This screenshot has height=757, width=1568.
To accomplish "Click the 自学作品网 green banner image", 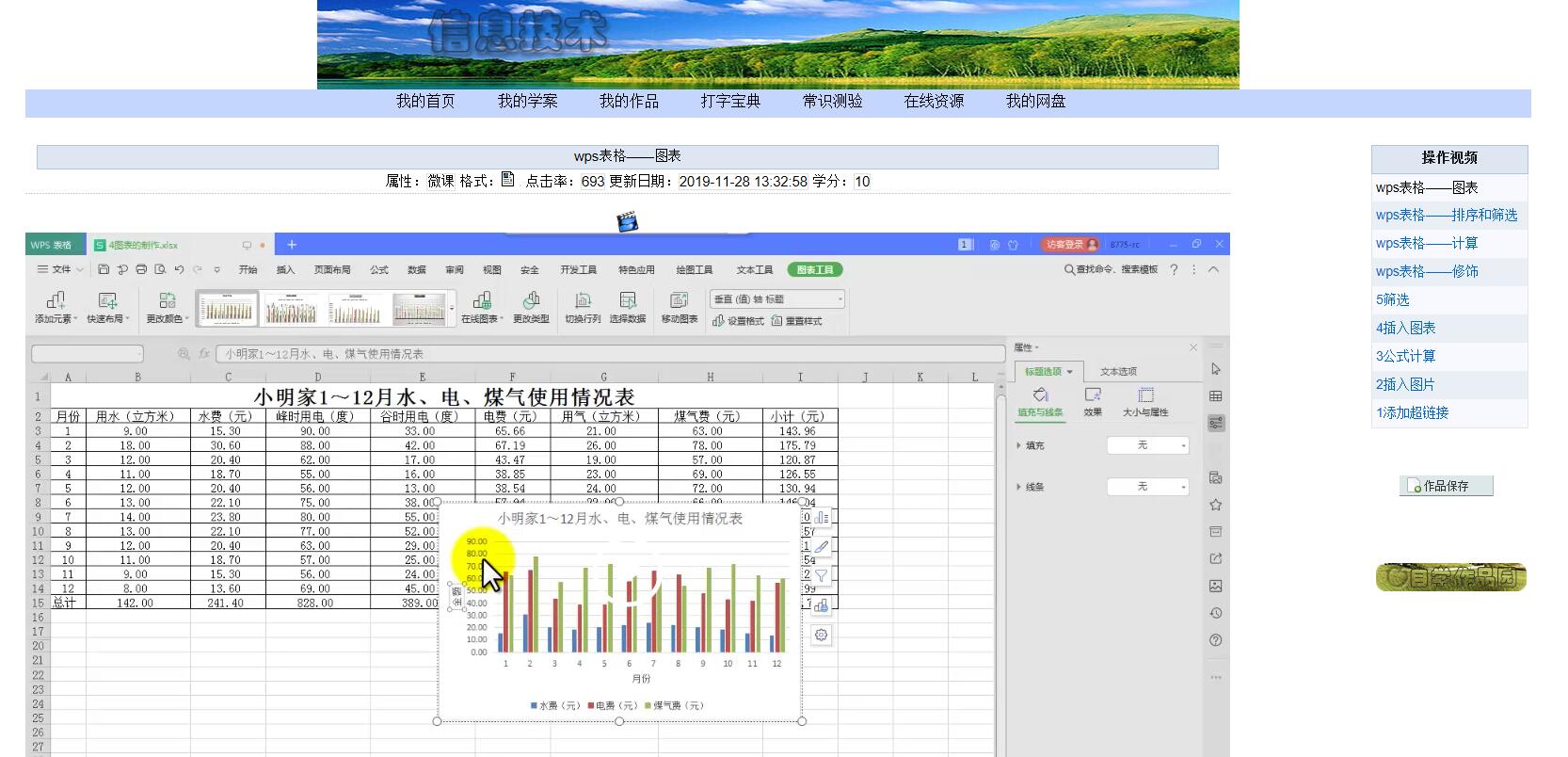I will point(1451,577).
